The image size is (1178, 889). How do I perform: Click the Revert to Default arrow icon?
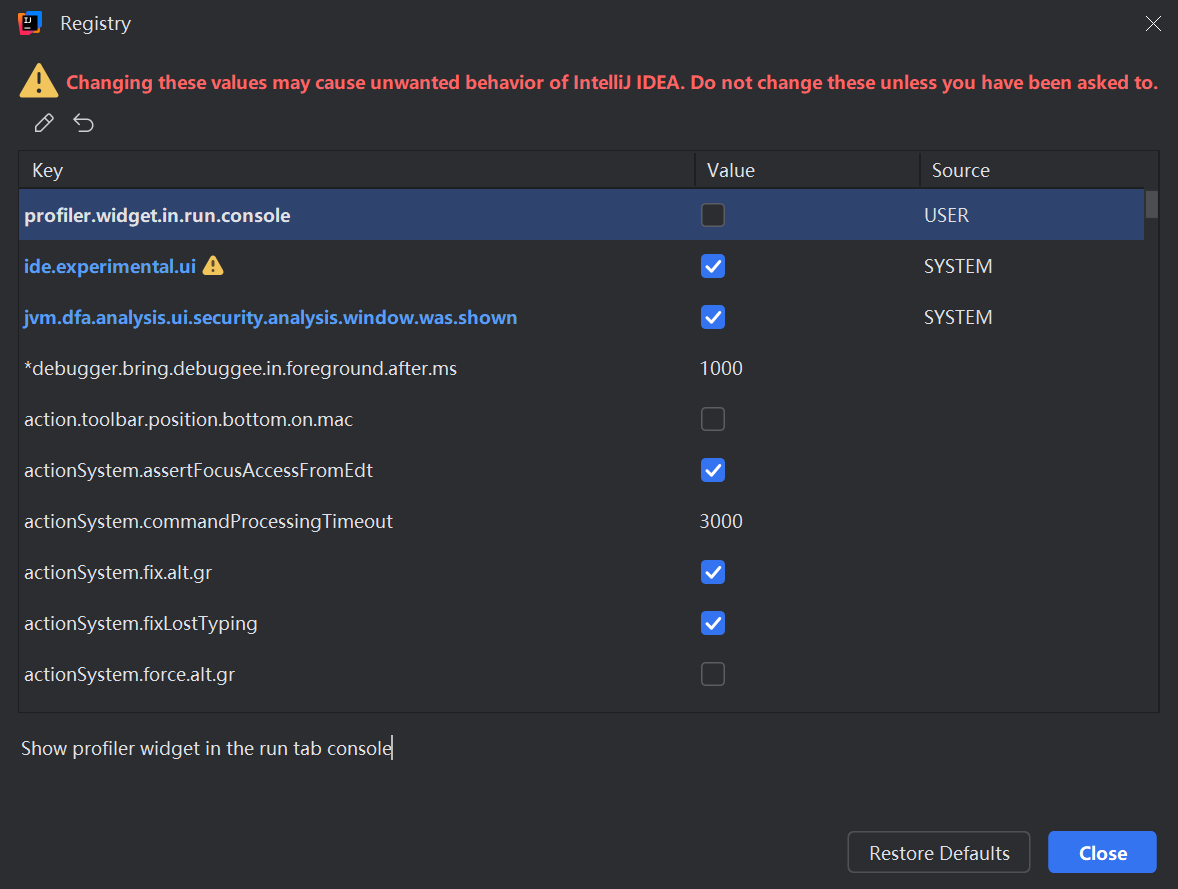click(83, 122)
